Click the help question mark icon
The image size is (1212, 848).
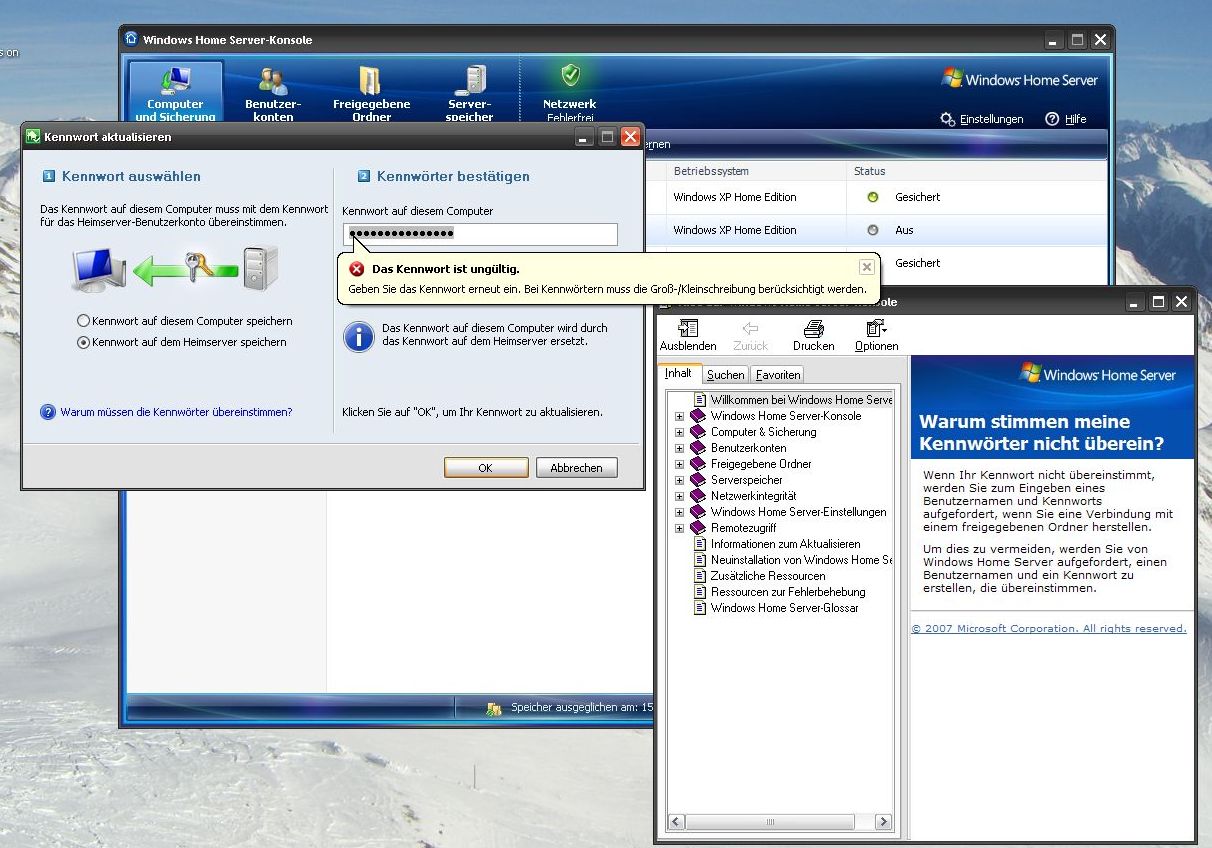tap(47, 412)
